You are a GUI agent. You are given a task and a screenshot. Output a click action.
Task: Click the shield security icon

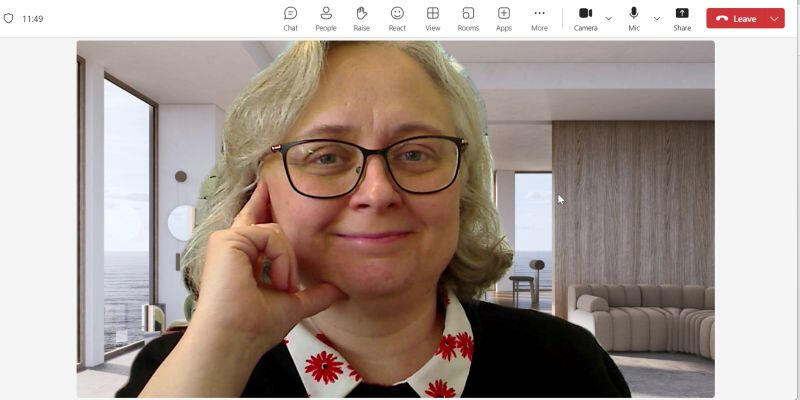[8, 18]
